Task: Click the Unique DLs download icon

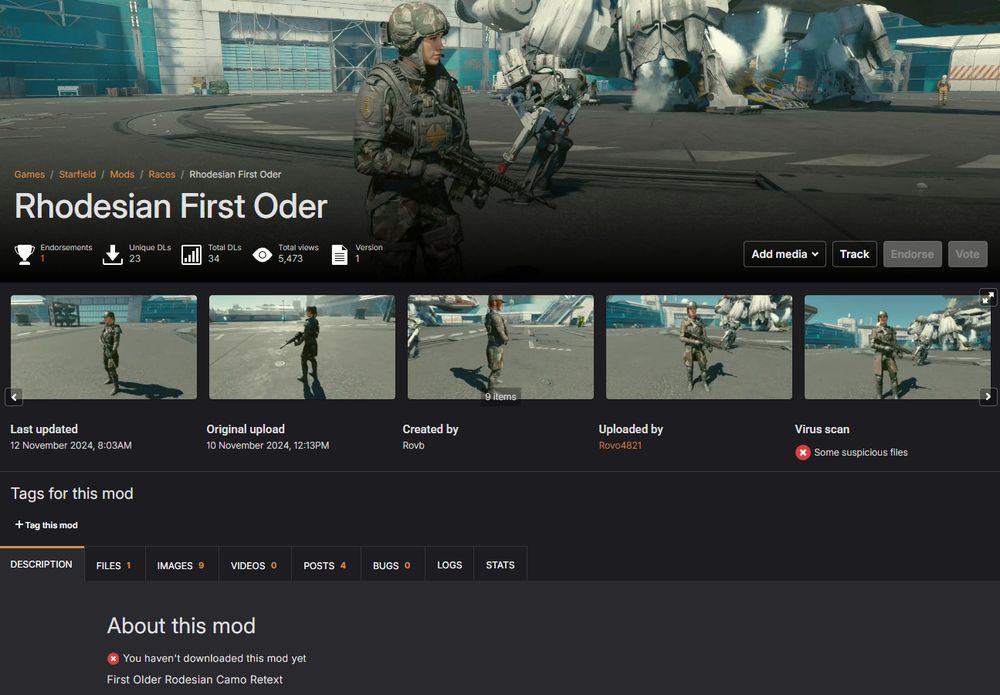Action: click(x=112, y=254)
